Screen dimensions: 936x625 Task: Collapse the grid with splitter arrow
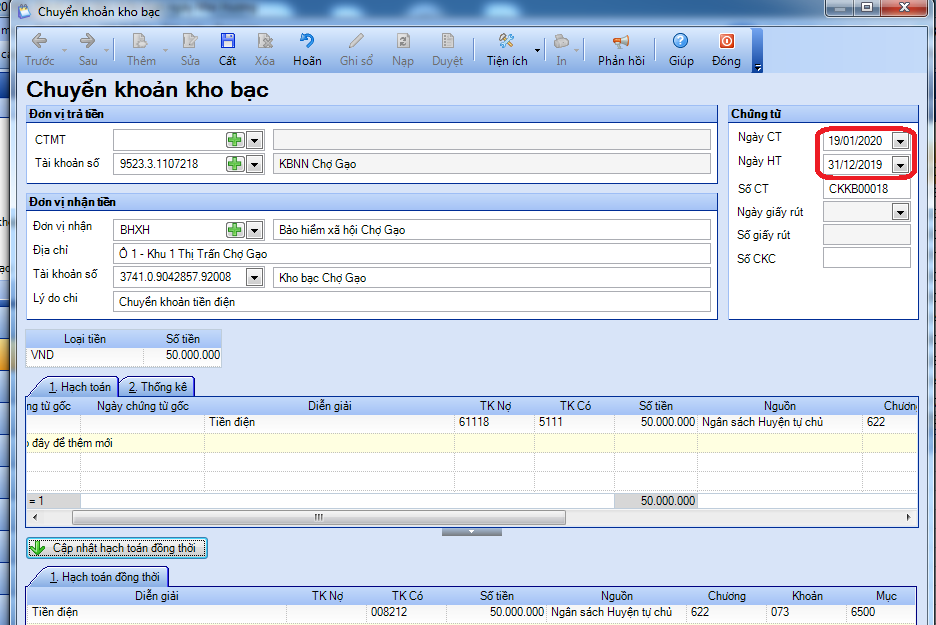(x=472, y=532)
